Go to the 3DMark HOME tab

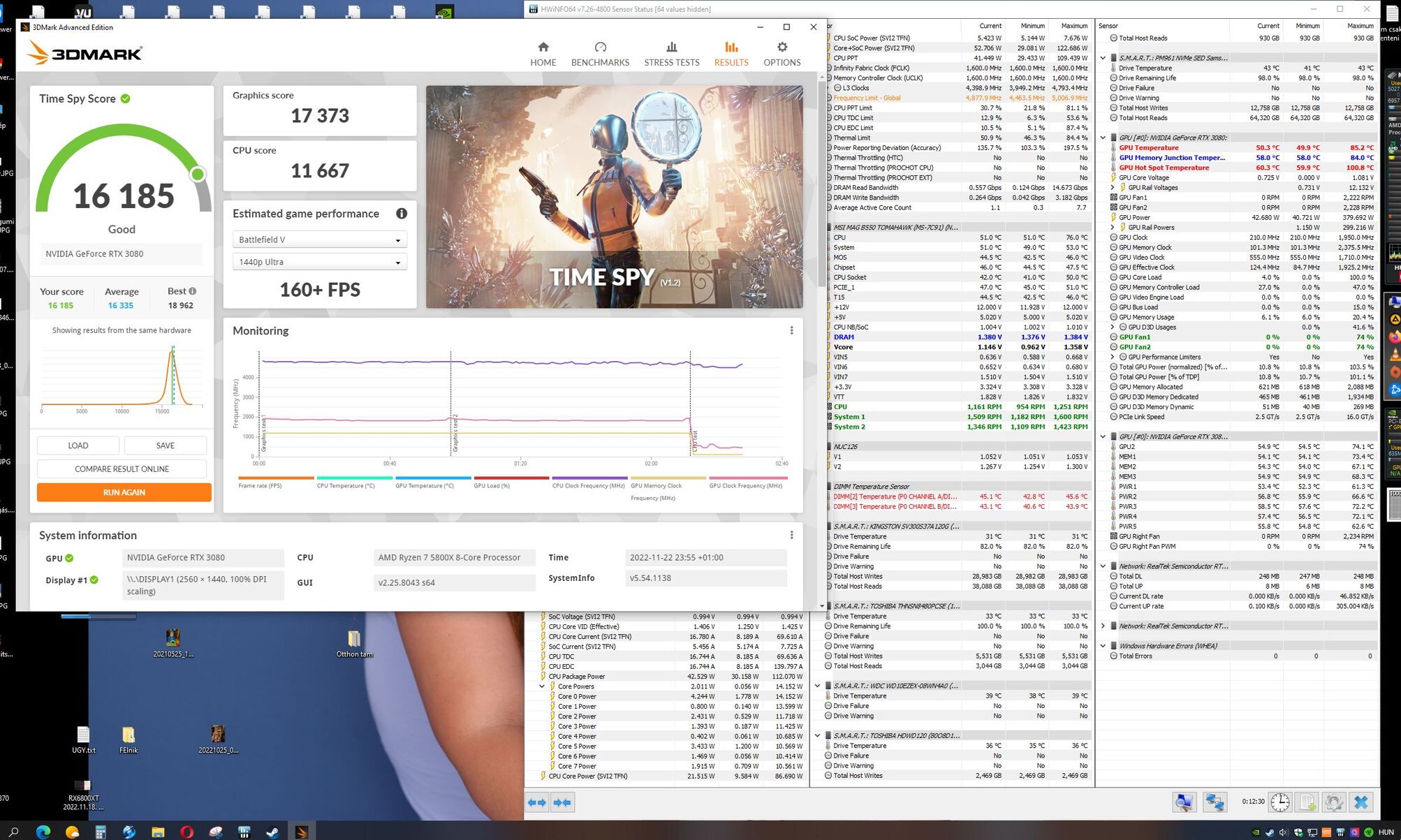click(543, 54)
